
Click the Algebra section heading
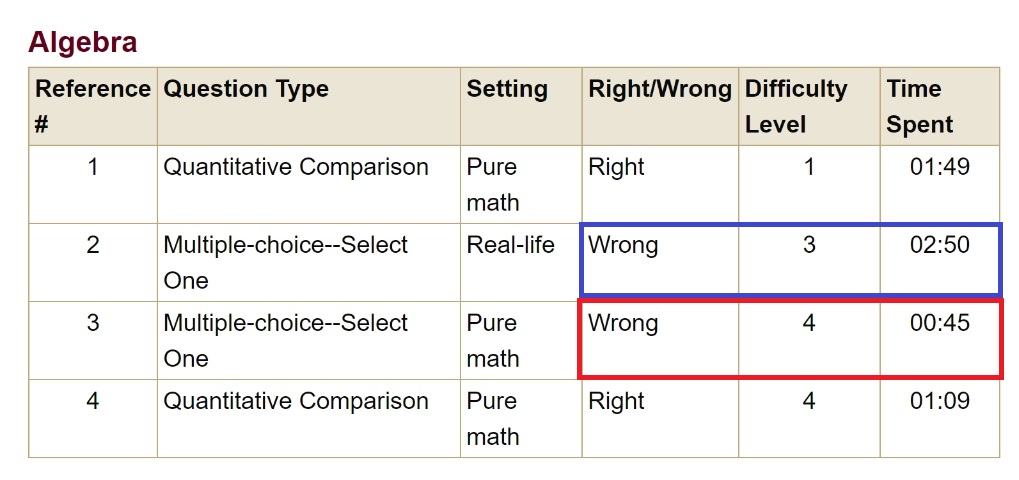click(x=82, y=42)
